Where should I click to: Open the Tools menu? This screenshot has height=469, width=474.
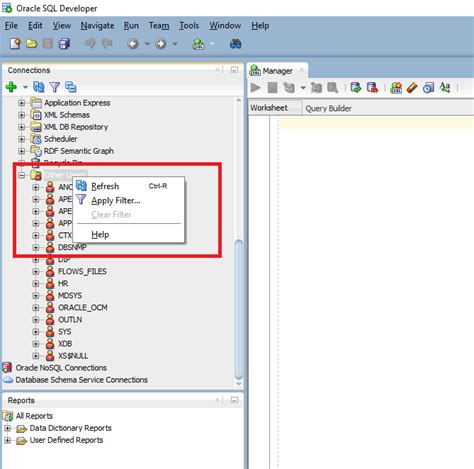(189, 26)
